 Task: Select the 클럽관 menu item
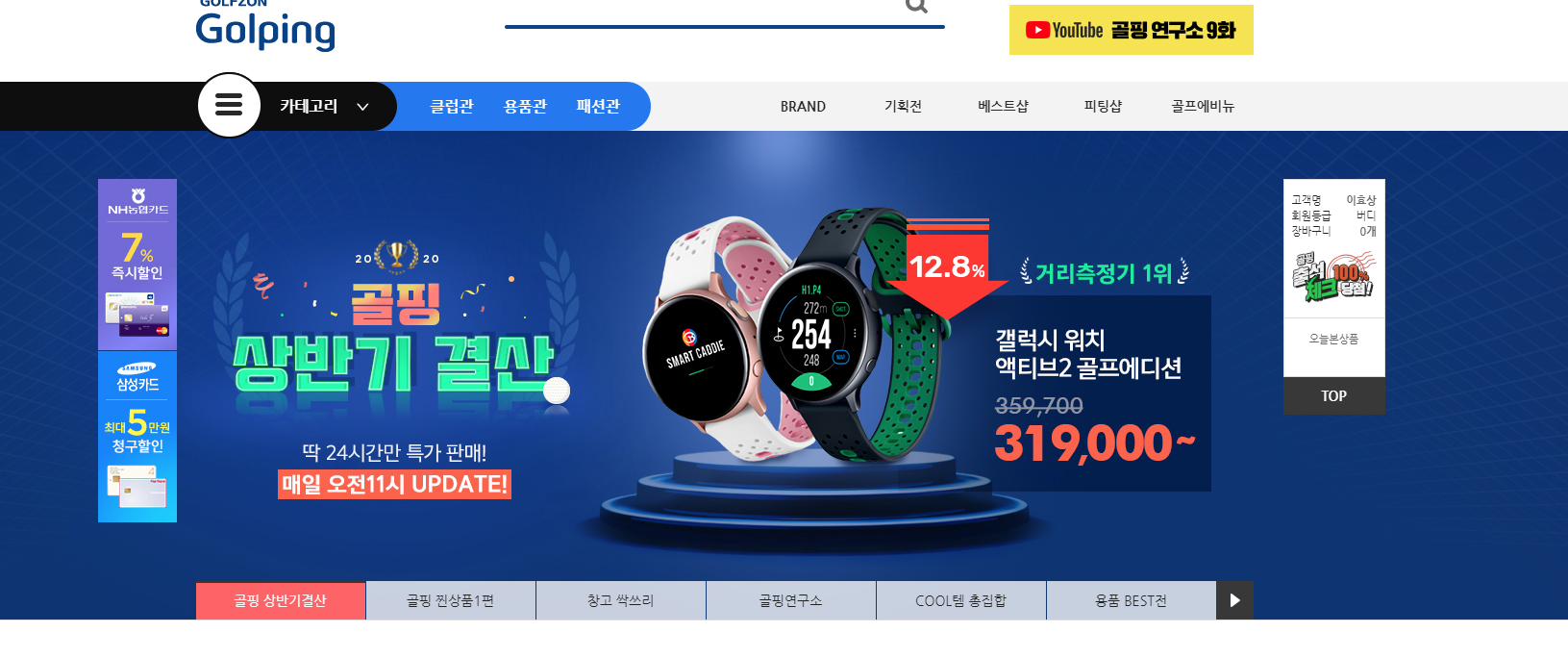coord(451,107)
